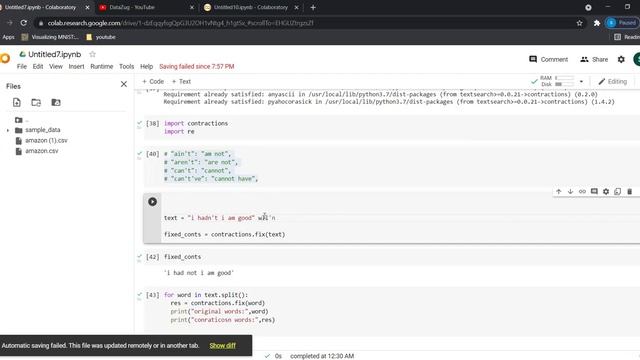
Task: Upload file icon in Files panel
Action: [17, 102]
